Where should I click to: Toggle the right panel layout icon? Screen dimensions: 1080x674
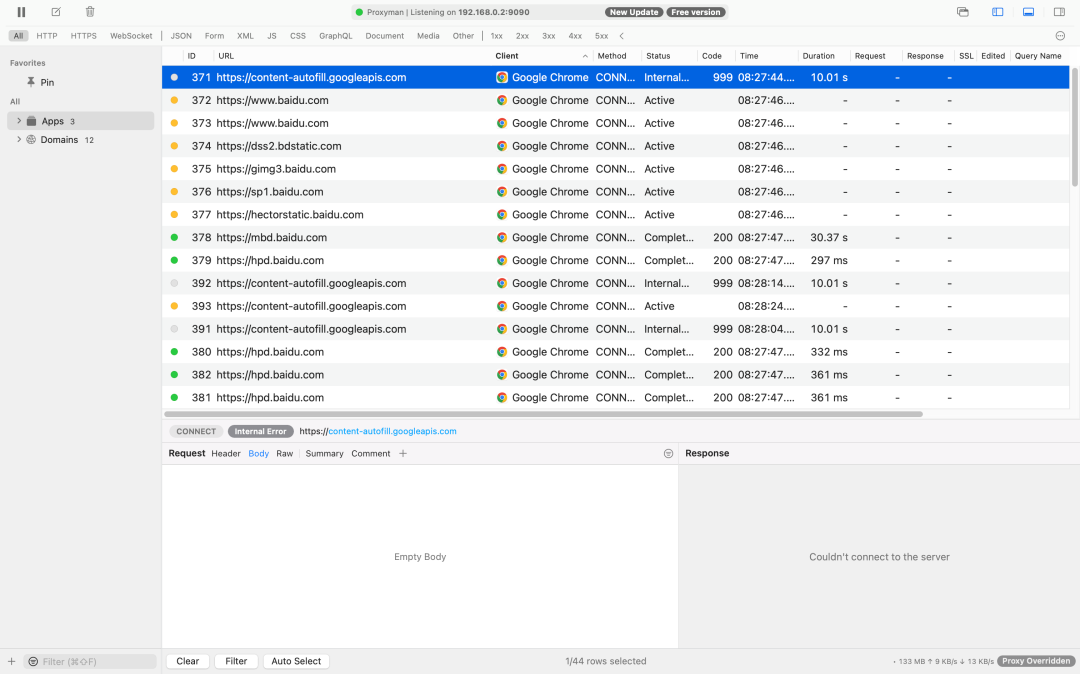(x=1059, y=12)
